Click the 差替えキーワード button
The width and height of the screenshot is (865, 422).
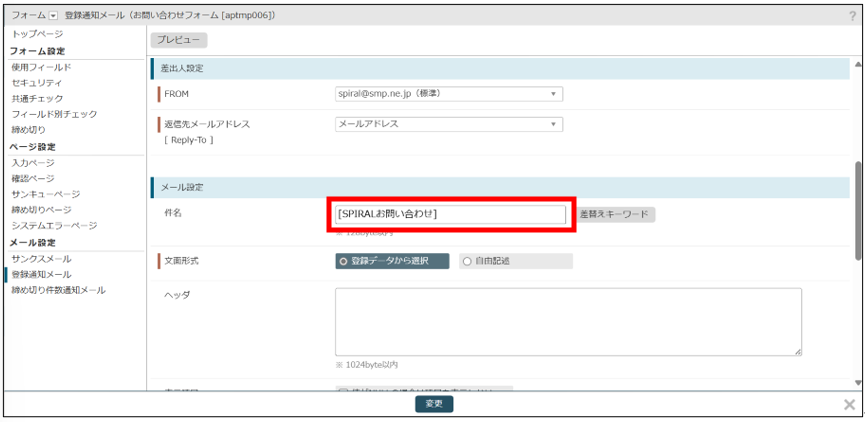click(x=616, y=215)
